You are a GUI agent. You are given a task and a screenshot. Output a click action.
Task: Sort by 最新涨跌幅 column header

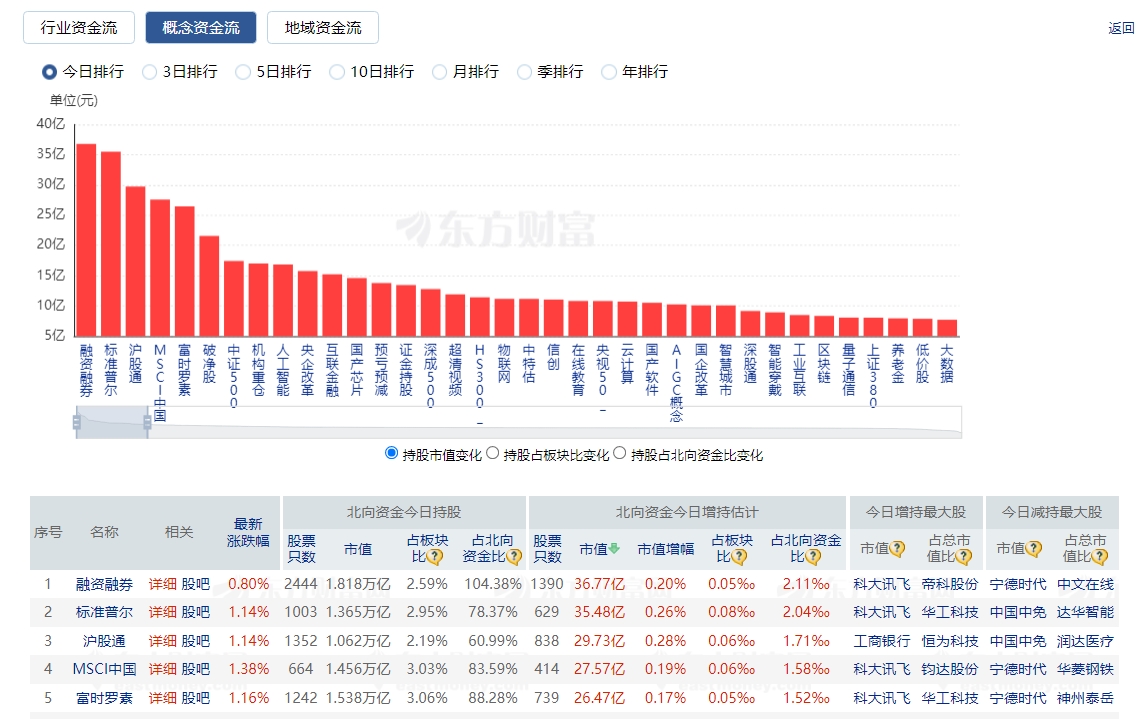point(248,532)
